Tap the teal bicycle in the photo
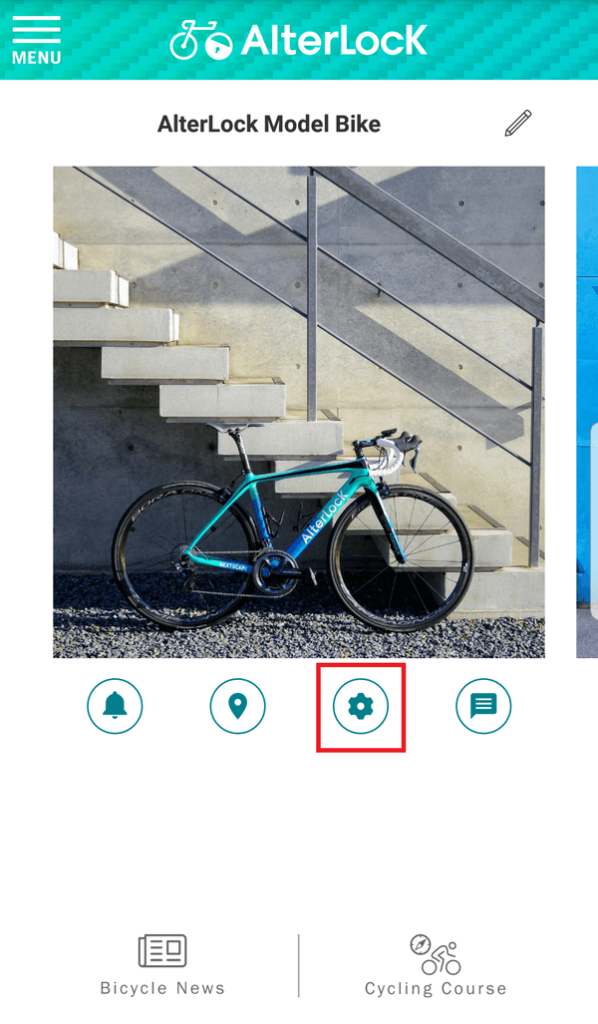The height and width of the screenshot is (1024, 598). 292,529
